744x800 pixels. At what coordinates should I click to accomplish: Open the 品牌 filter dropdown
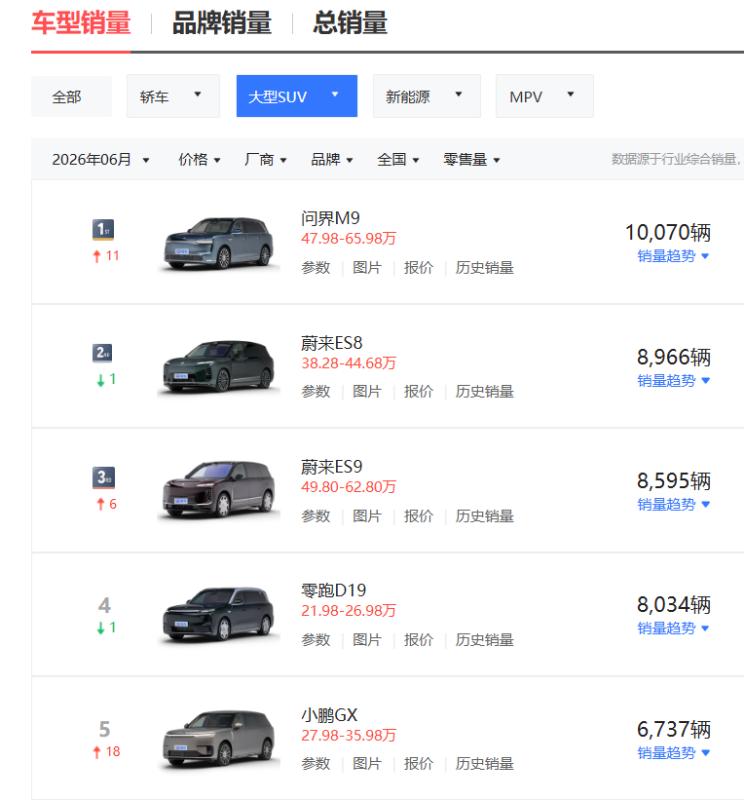coord(332,160)
